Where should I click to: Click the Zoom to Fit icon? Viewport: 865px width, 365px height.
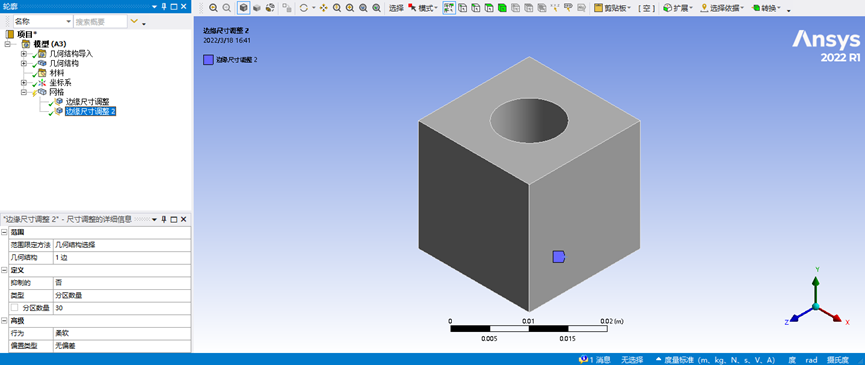point(363,8)
